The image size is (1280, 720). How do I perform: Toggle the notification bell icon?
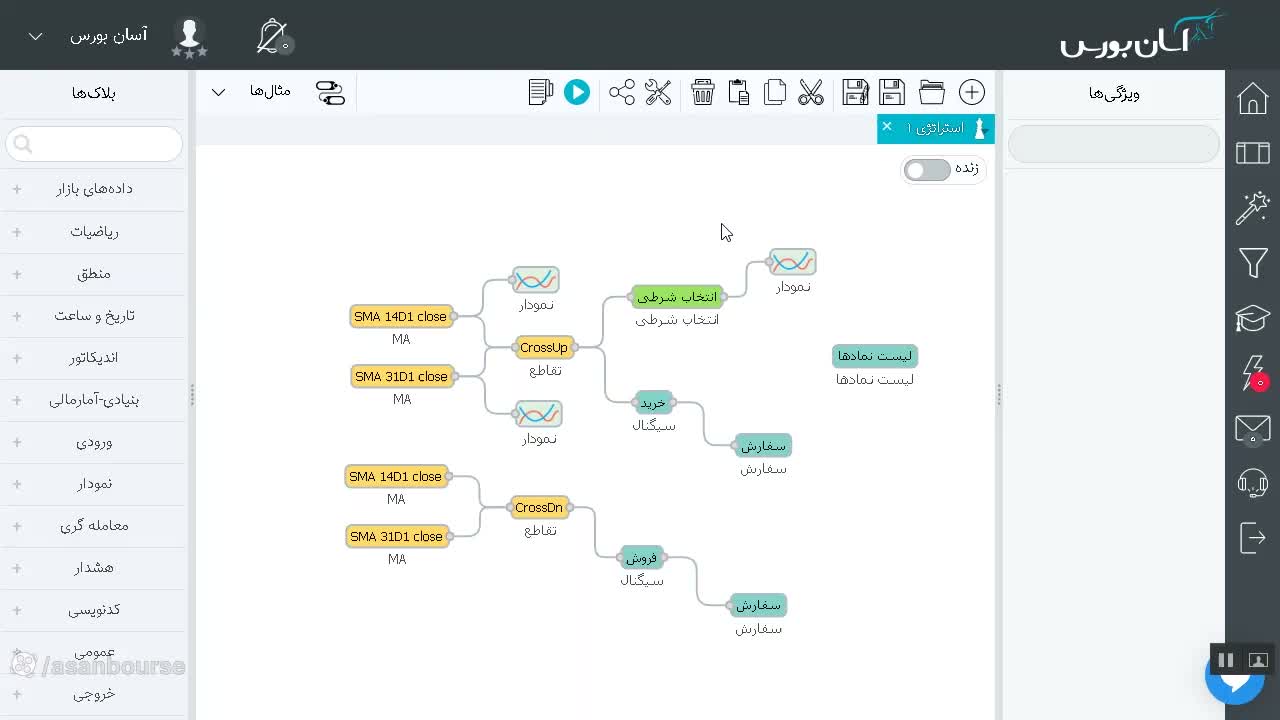pyautogui.click(x=273, y=37)
